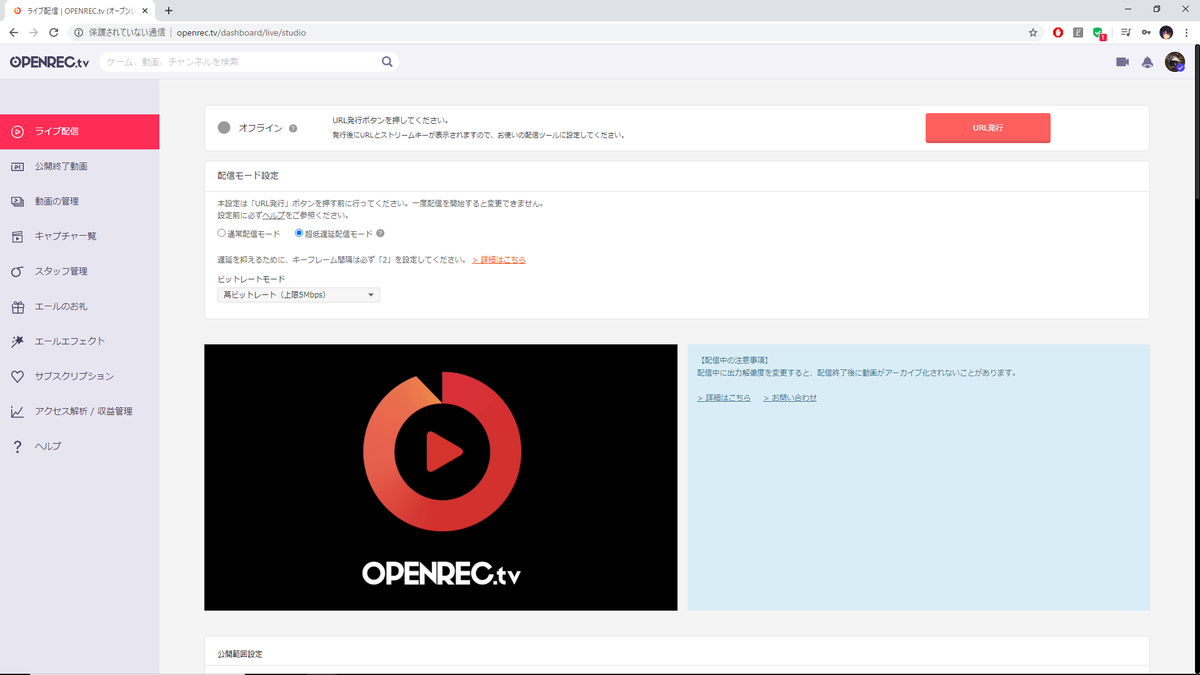The width and height of the screenshot is (1200, 675).
Task: Click the ヘルプ question mark icon
Action: coord(17,446)
